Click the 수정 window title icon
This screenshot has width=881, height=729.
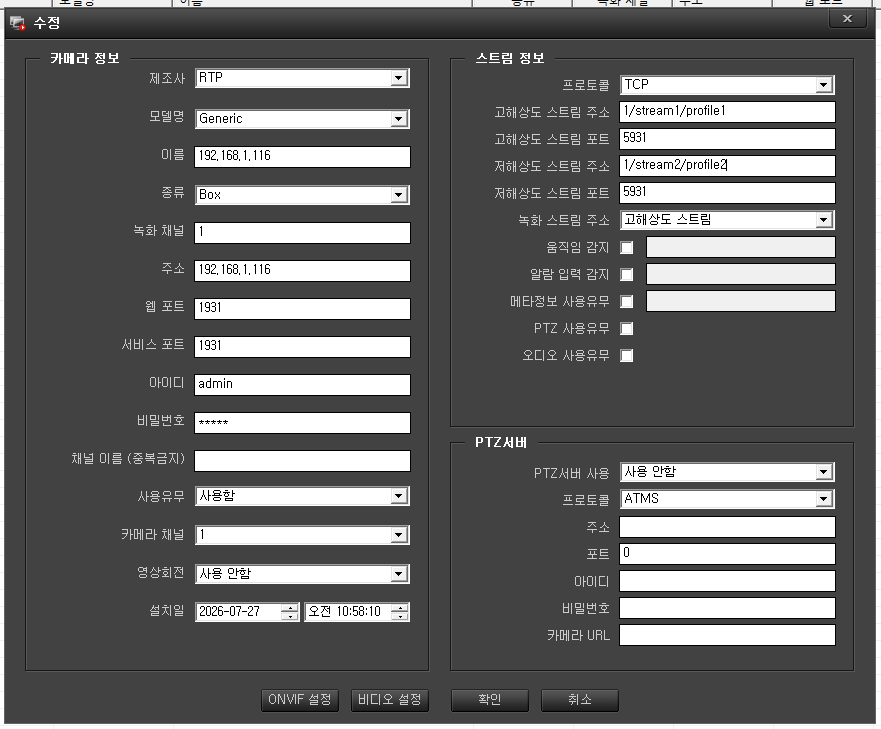coord(17,23)
